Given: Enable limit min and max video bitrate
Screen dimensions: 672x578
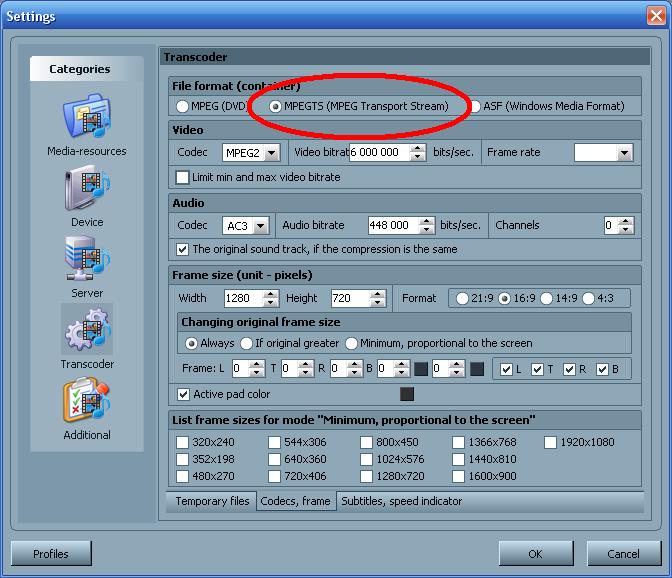Looking at the screenshot, I should point(182,177).
